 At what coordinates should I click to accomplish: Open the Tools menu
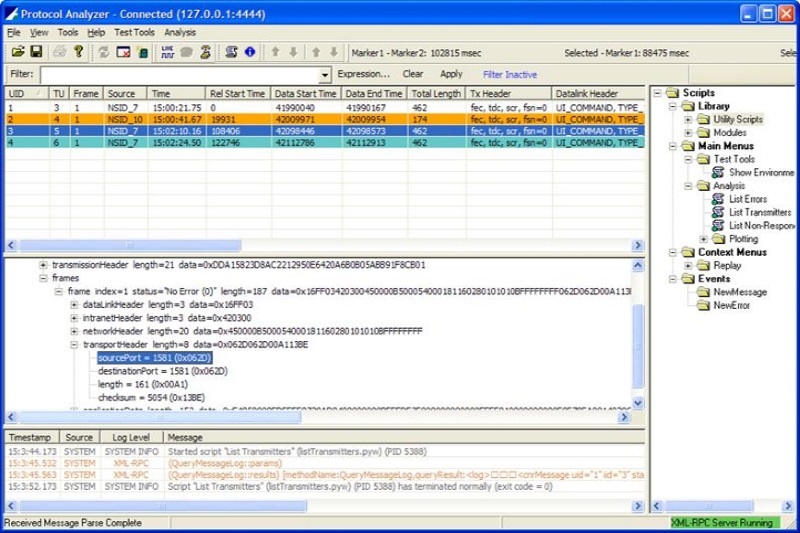tap(67, 32)
